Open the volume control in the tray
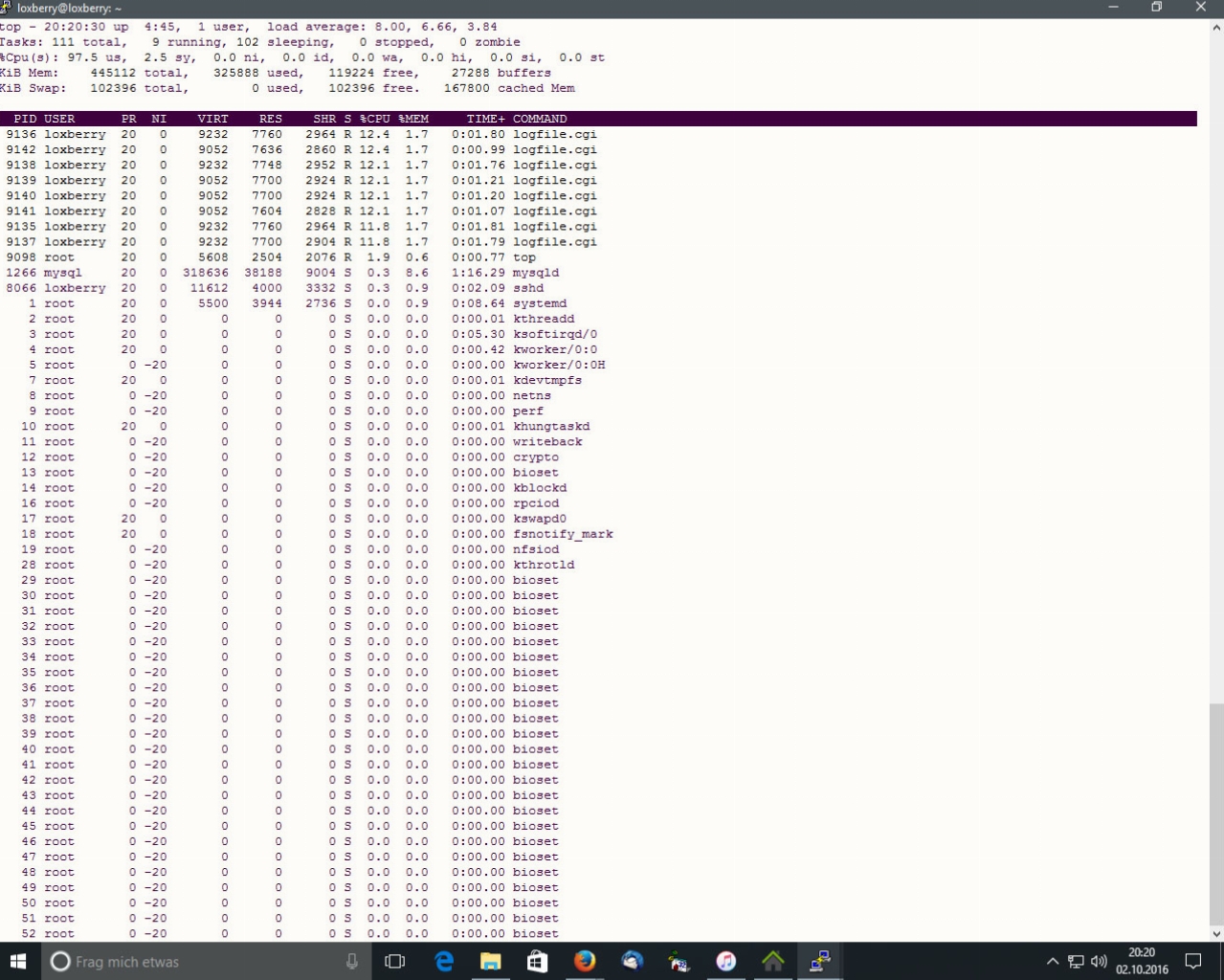1224x980 pixels. (1099, 961)
